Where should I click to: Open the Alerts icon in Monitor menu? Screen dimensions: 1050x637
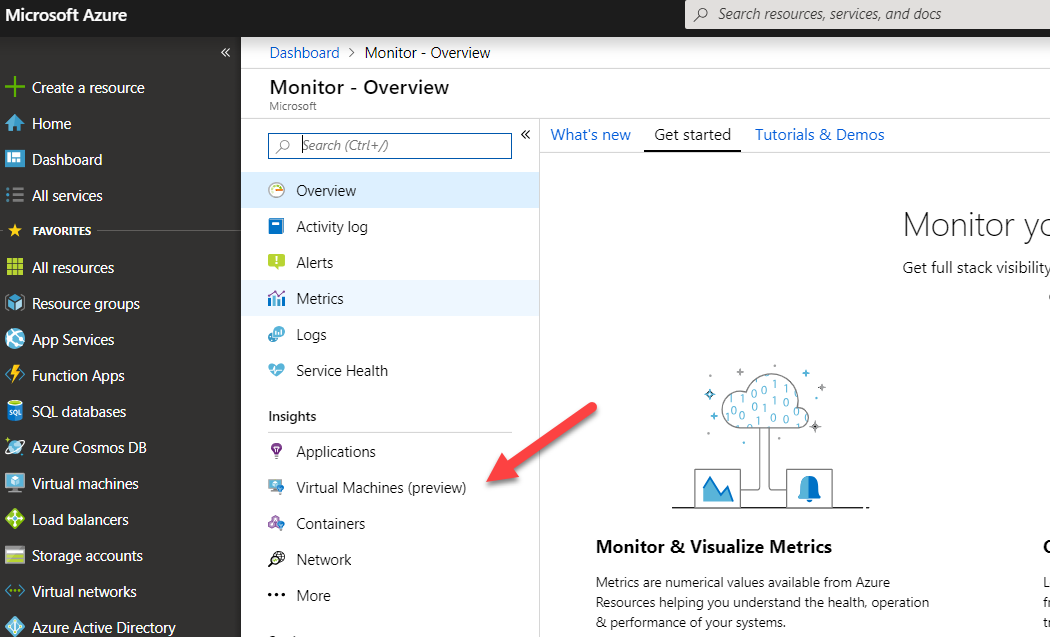[x=277, y=263]
